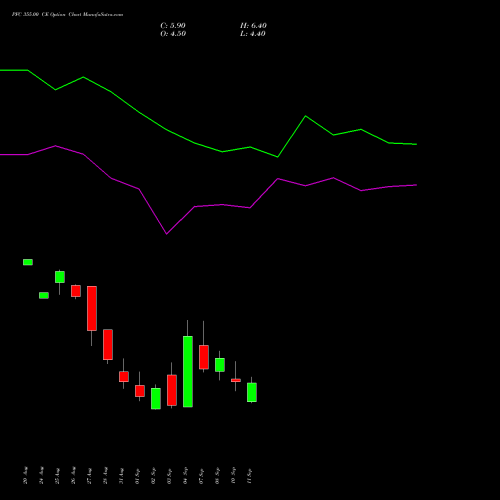Click the 26 Aug date axis label

point(74,475)
